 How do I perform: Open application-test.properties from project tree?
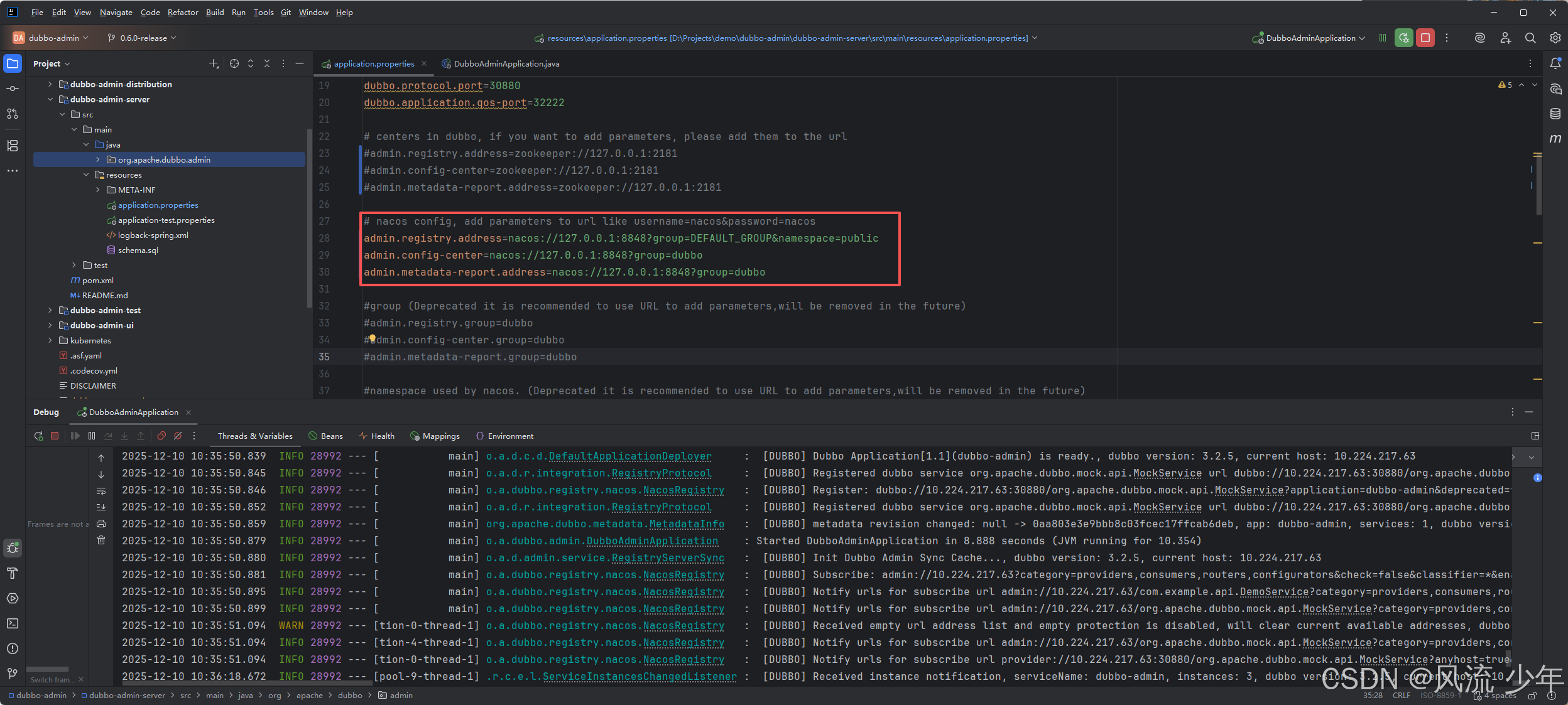pos(166,220)
